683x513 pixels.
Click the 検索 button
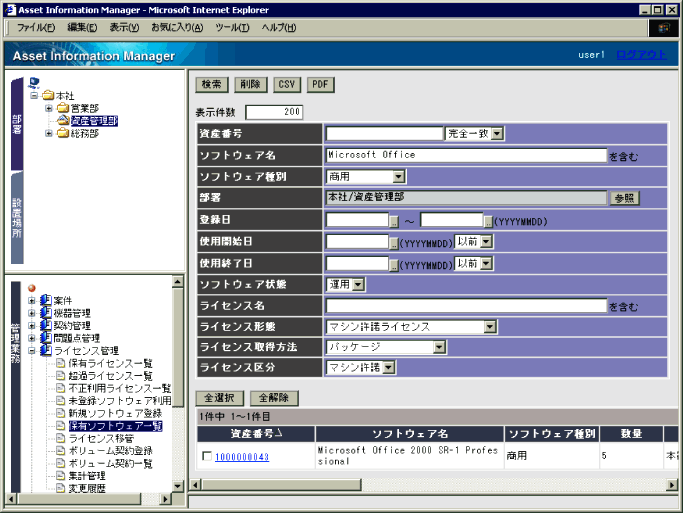212,84
